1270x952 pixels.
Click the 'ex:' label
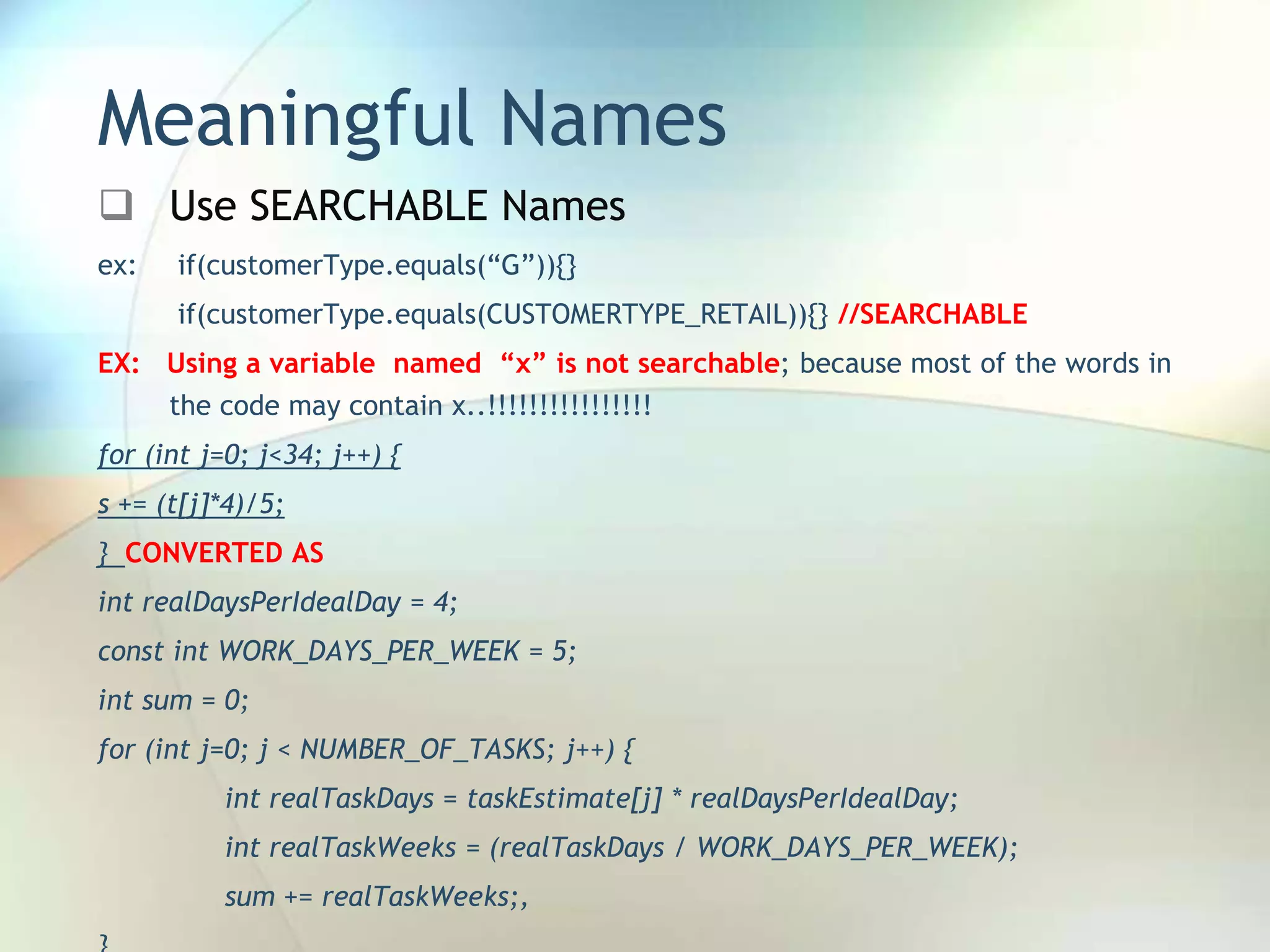pos(117,265)
